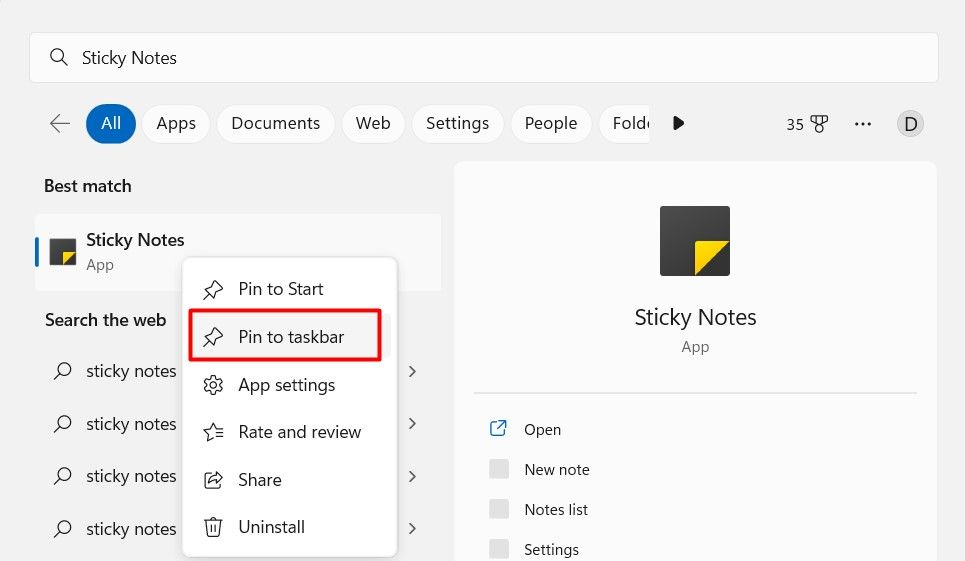The image size is (965, 561).
Task: Click Settings in the preview pane actions
Action: coord(551,549)
